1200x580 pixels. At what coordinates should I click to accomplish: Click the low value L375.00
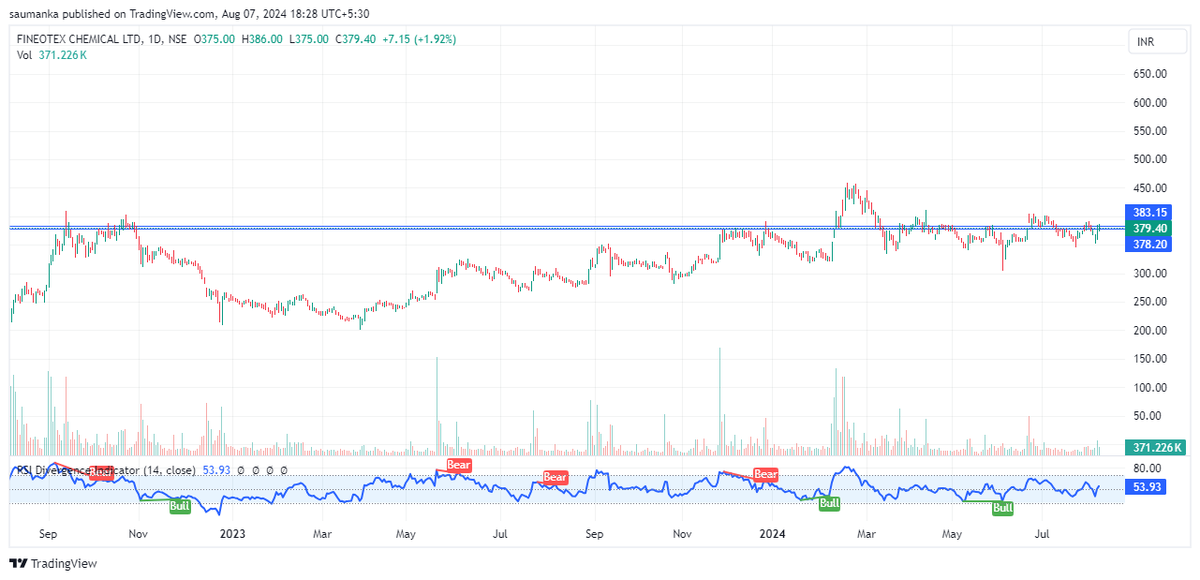(x=309, y=38)
